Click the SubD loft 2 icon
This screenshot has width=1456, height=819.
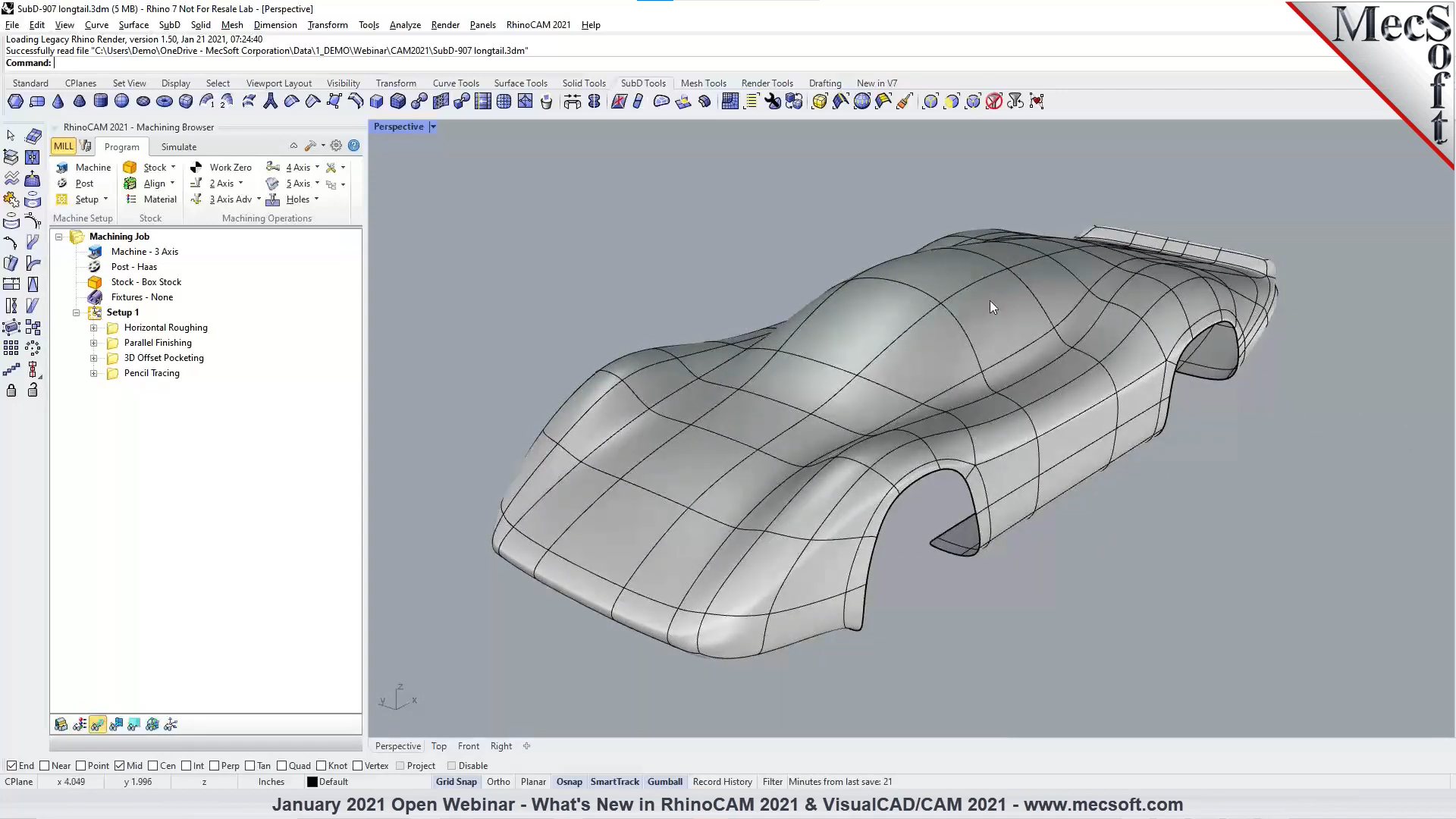coord(227,102)
